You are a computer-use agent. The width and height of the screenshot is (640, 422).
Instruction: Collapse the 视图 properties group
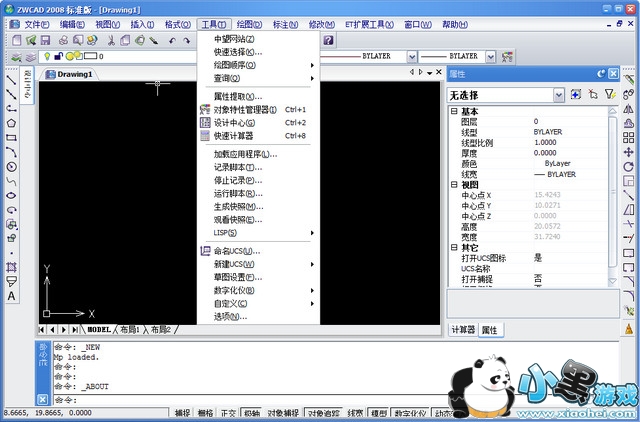point(454,184)
